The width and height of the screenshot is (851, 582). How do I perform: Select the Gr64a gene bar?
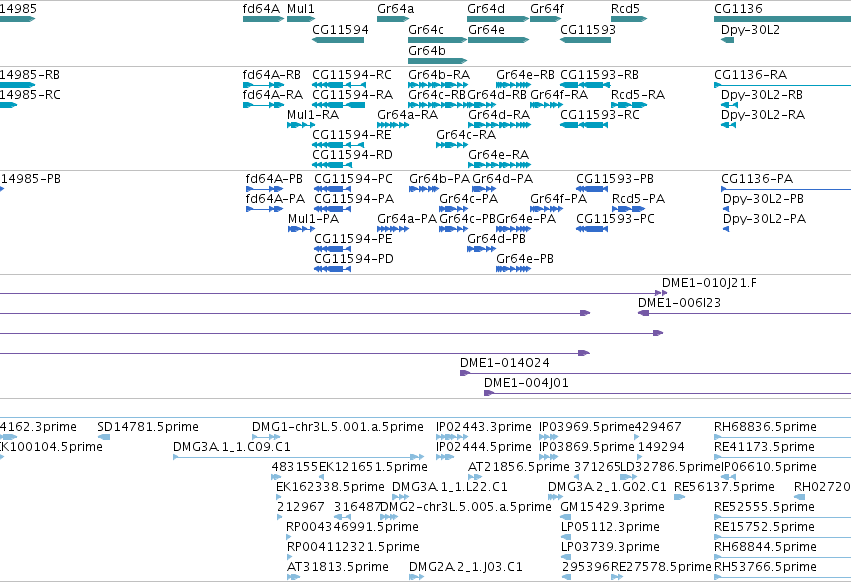tap(393, 19)
